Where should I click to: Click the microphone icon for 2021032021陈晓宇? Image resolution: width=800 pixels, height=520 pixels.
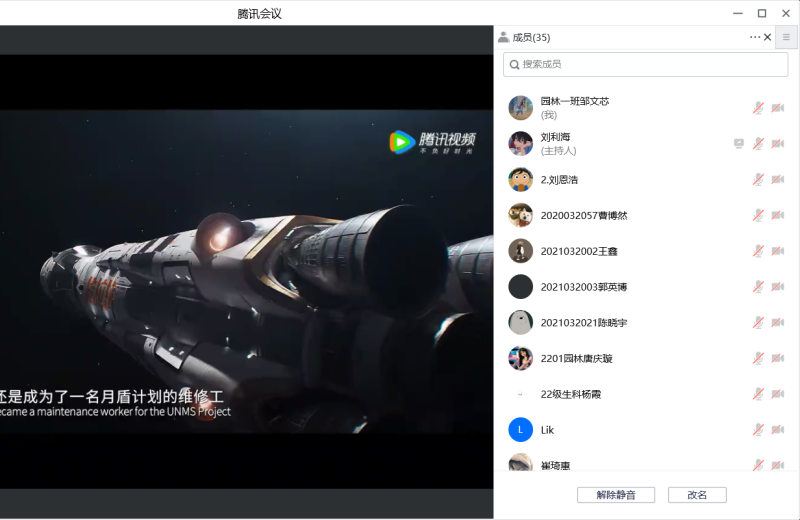tap(758, 323)
